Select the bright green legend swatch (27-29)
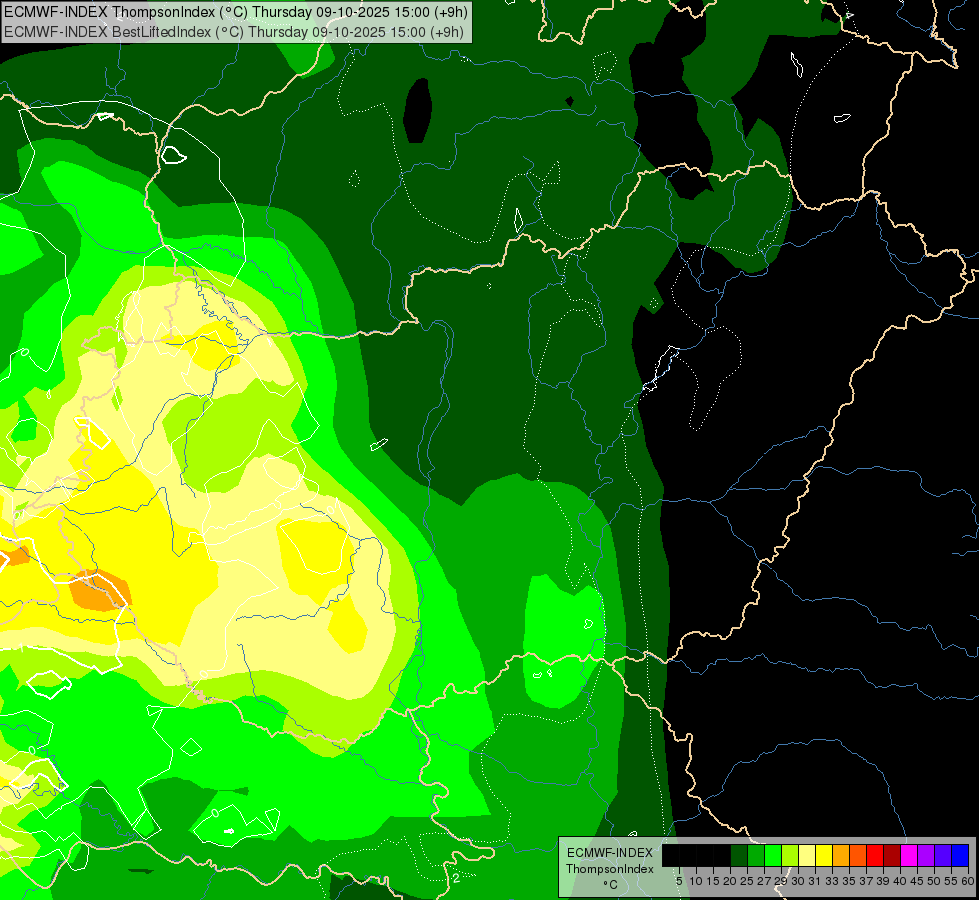Screen dimensions: 979x900 [x=773, y=855]
